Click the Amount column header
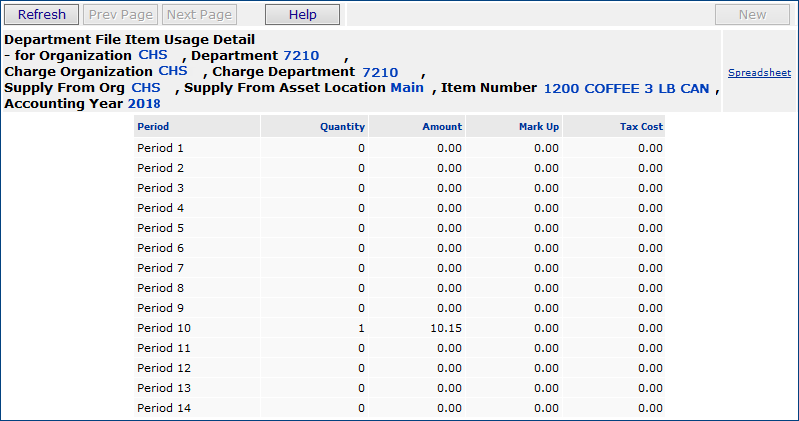 point(442,127)
